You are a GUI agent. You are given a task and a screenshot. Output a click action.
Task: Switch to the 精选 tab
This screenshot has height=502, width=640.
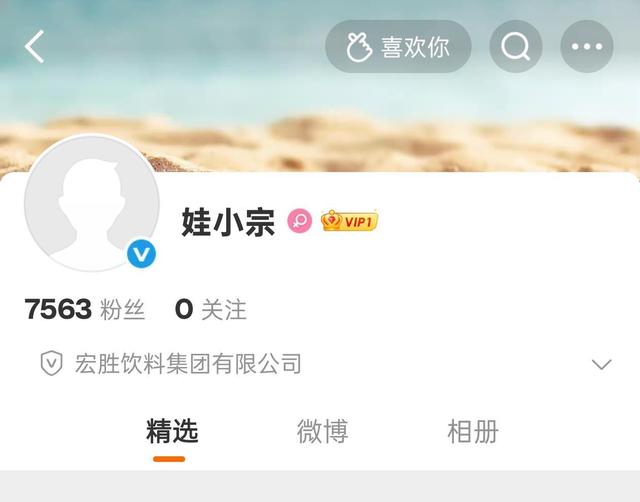[x=172, y=431]
